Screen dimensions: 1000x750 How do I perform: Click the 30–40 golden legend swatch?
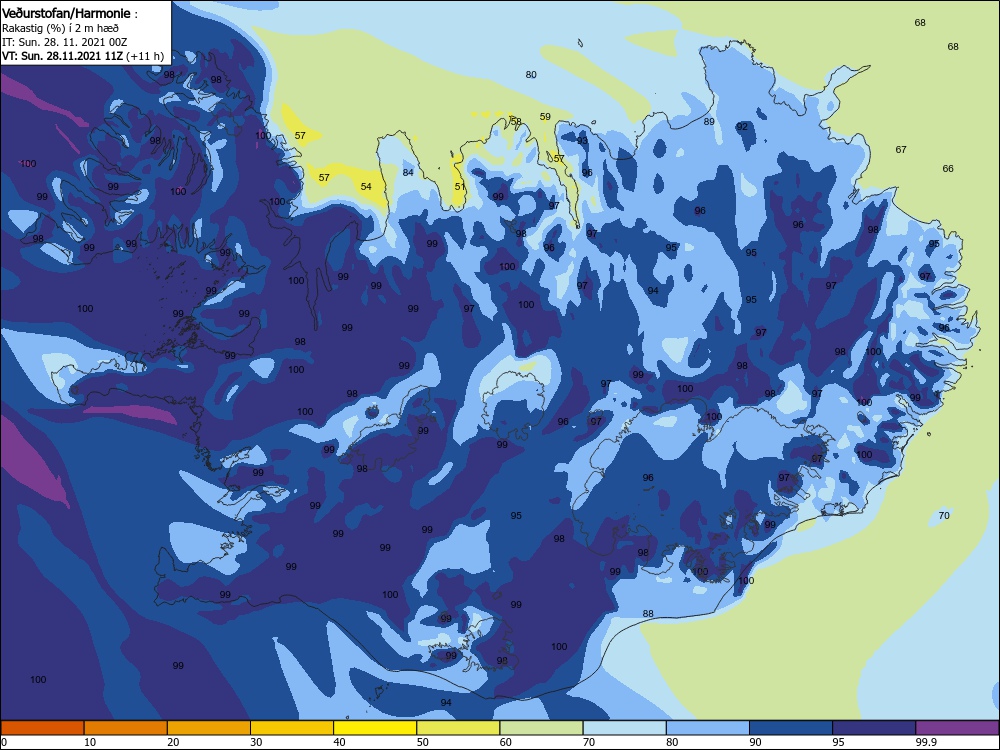click(x=292, y=728)
